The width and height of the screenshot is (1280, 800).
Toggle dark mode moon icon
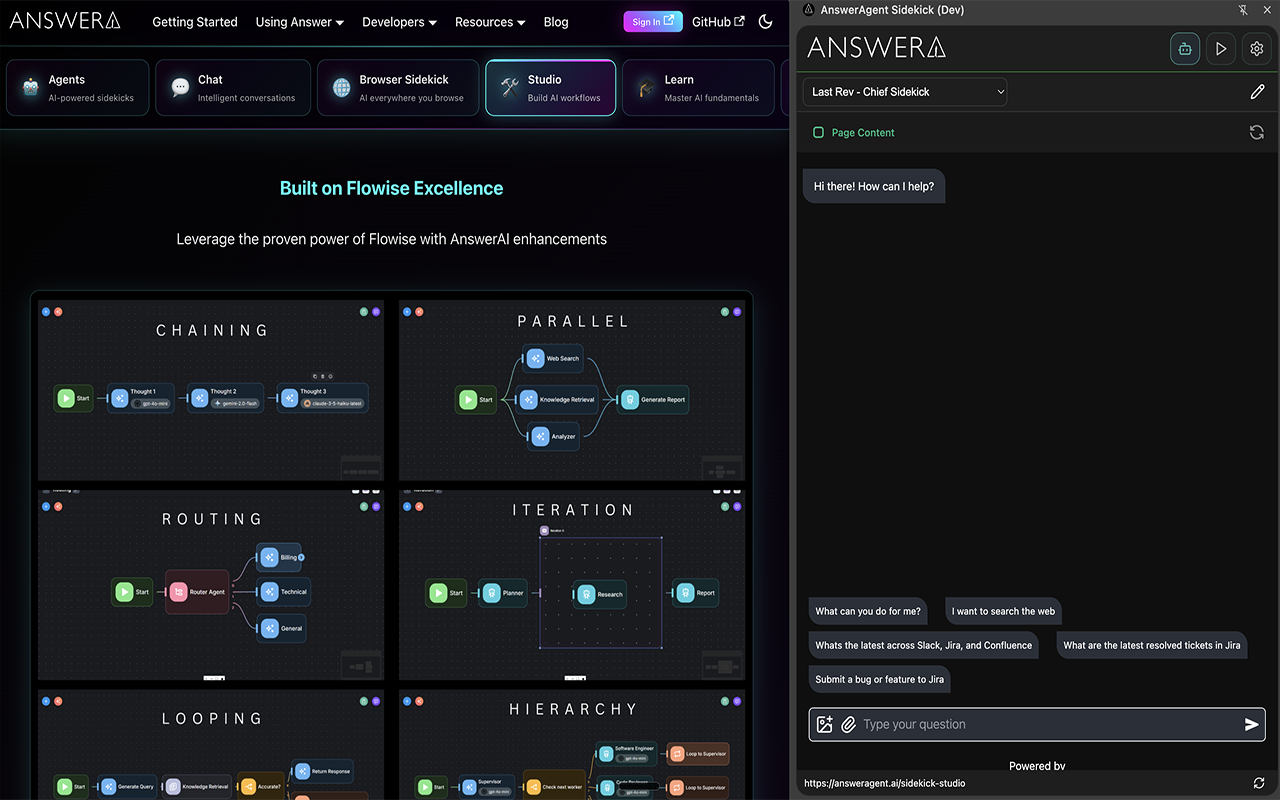click(766, 22)
